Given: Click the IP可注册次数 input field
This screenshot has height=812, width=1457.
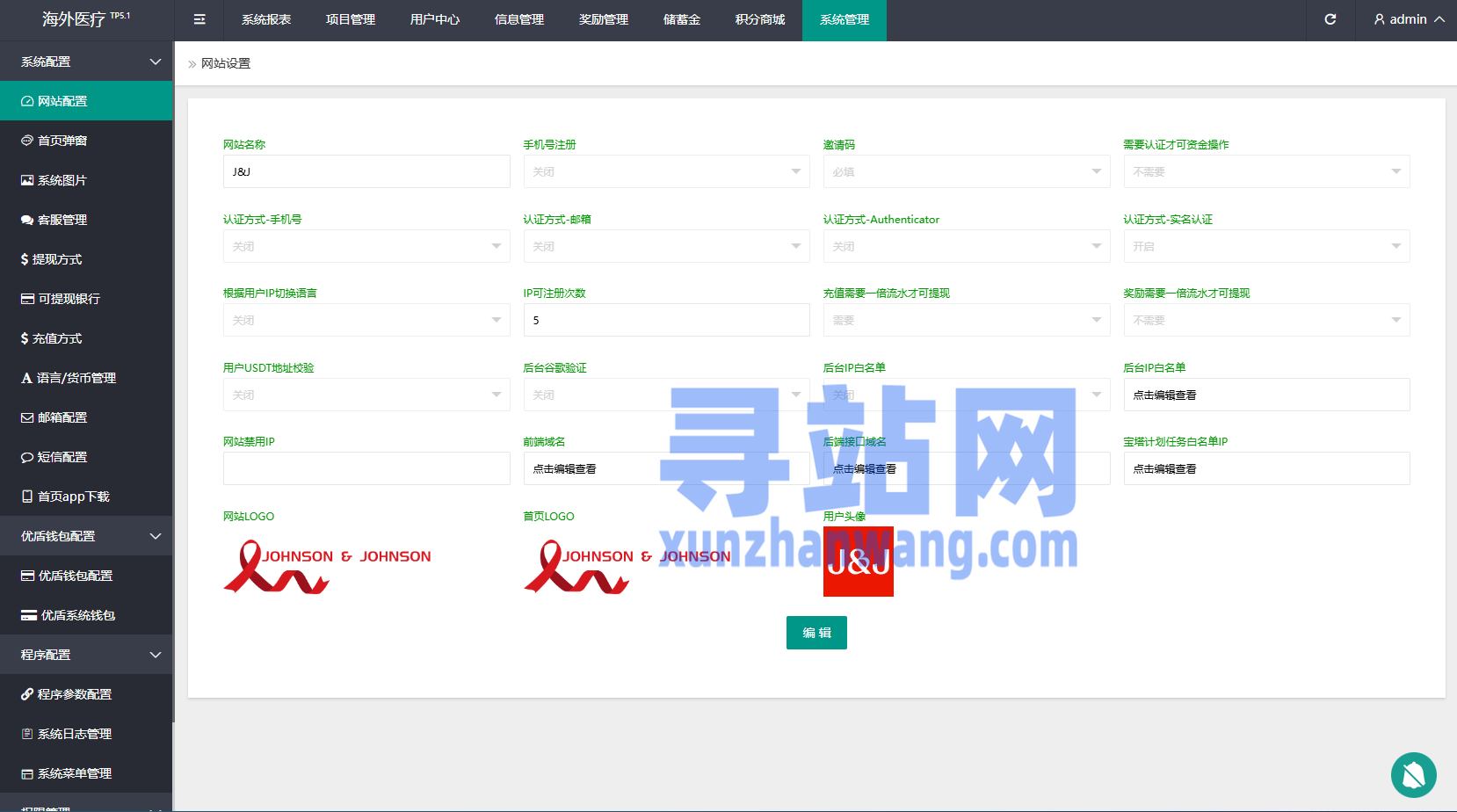Looking at the screenshot, I should [666, 320].
